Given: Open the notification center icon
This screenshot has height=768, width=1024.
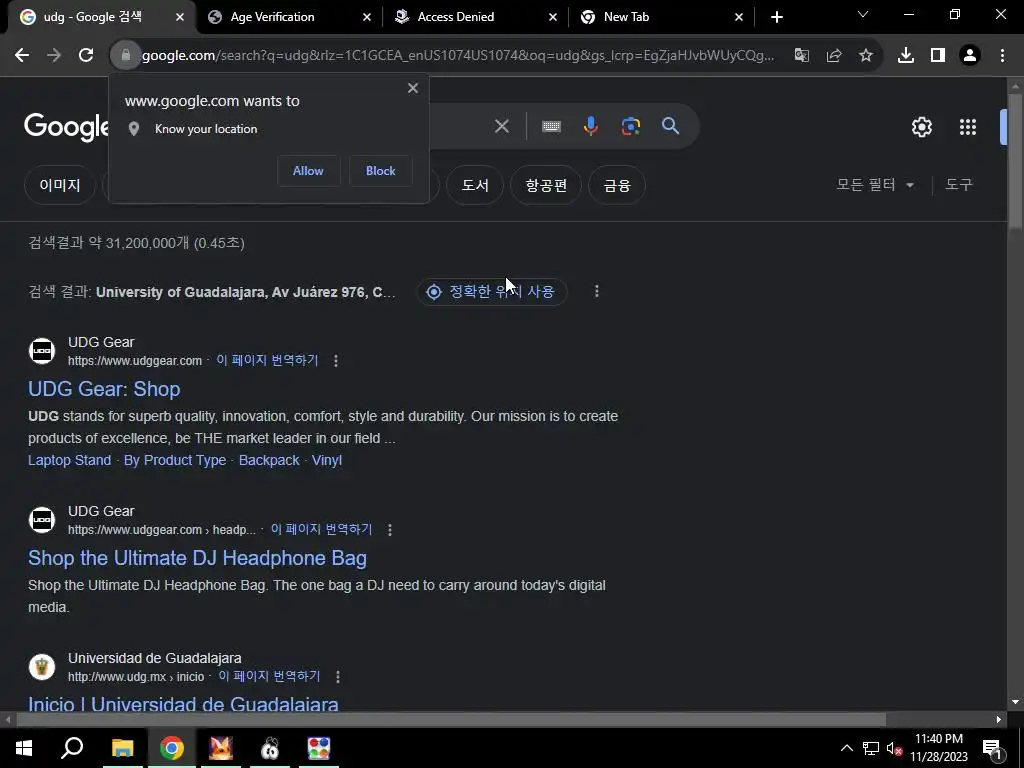Looking at the screenshot, I should 992,748.
